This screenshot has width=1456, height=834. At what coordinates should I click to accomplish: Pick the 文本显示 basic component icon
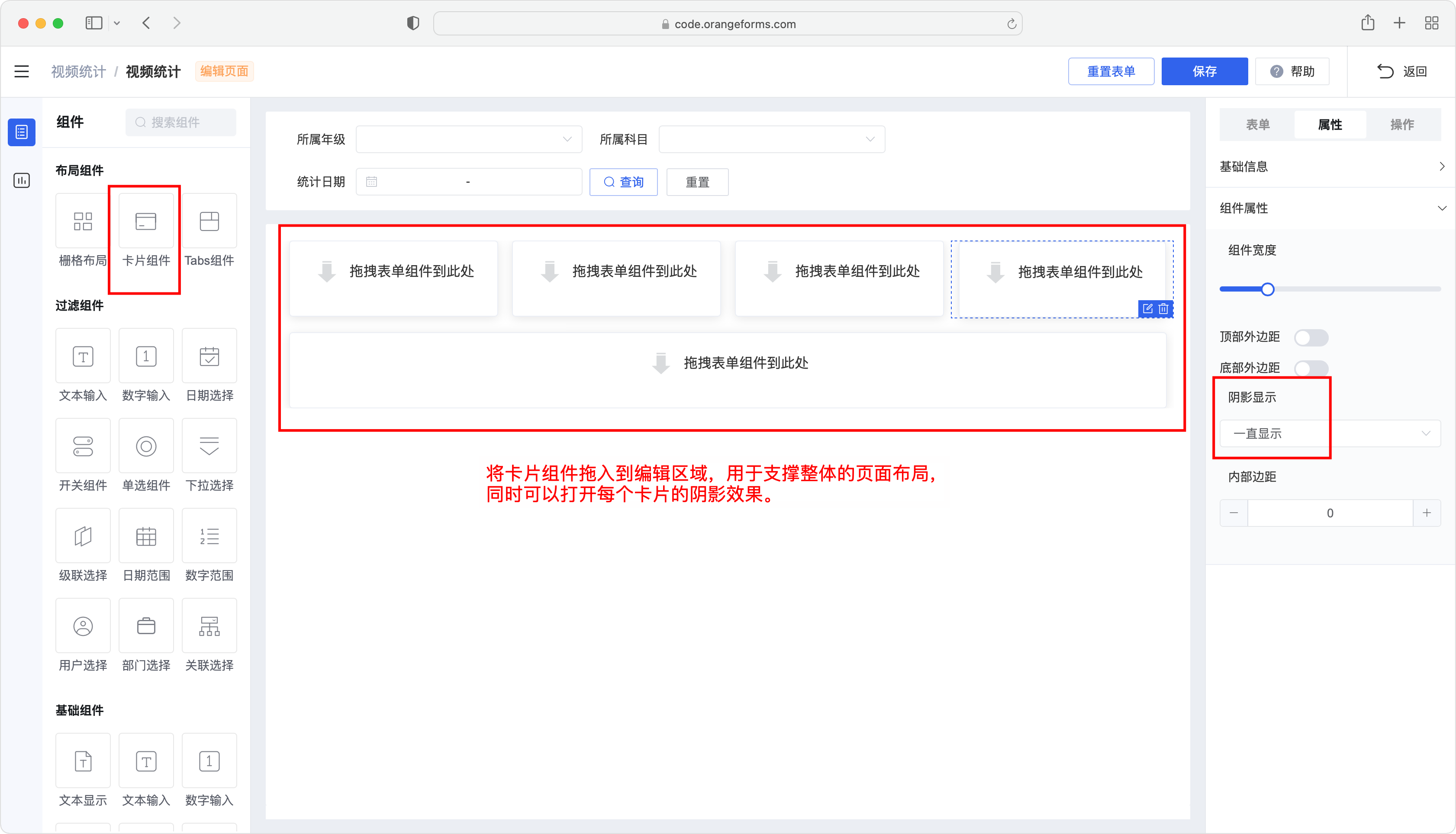click(83, 761)
